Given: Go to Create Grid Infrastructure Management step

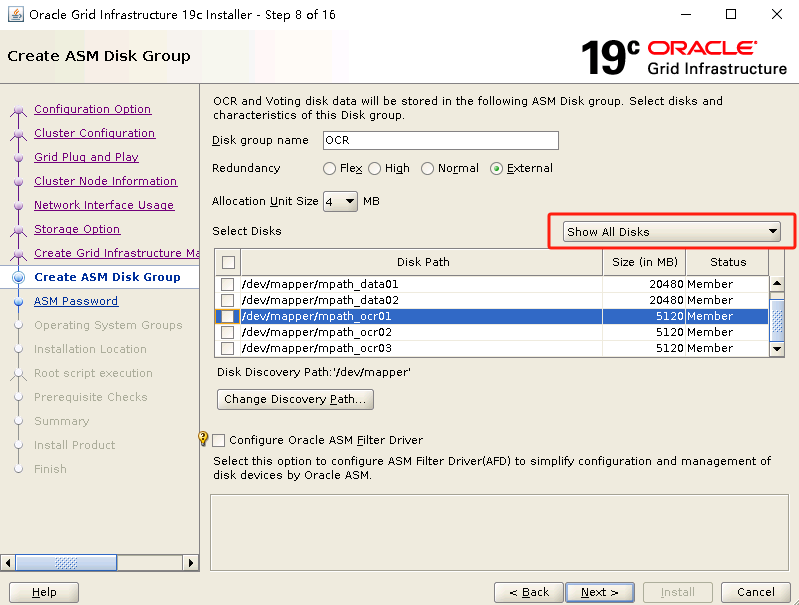Looking at the screenshot, I should click(117, 253).
